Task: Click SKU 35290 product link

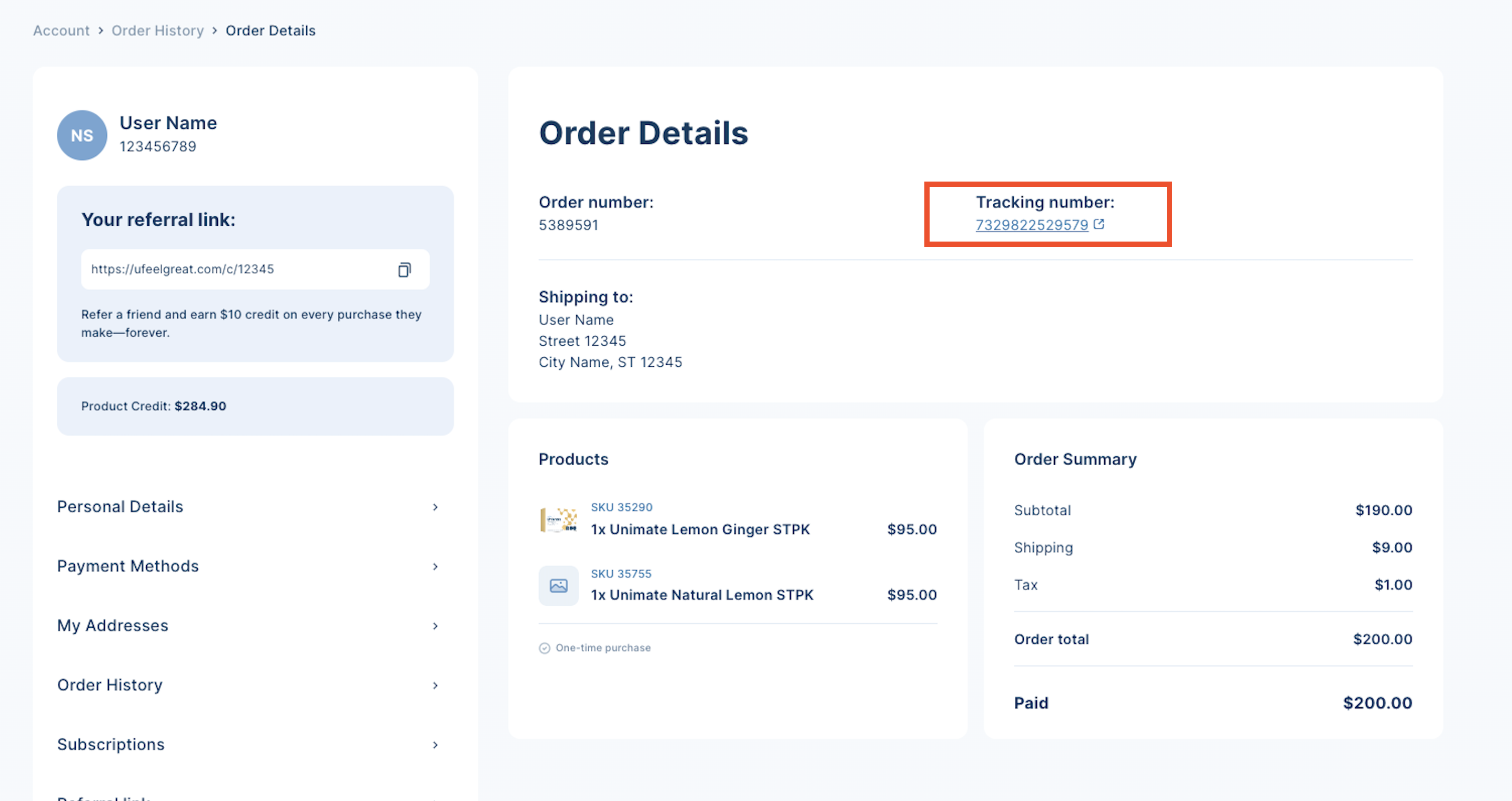Action: pyautogui.click(x=621, y=507)
